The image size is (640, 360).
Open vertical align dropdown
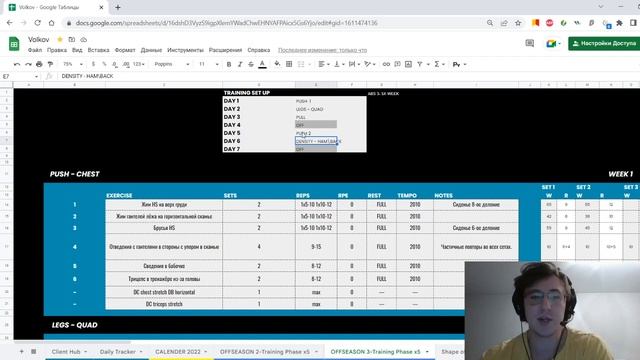click(x=339, y=64)
